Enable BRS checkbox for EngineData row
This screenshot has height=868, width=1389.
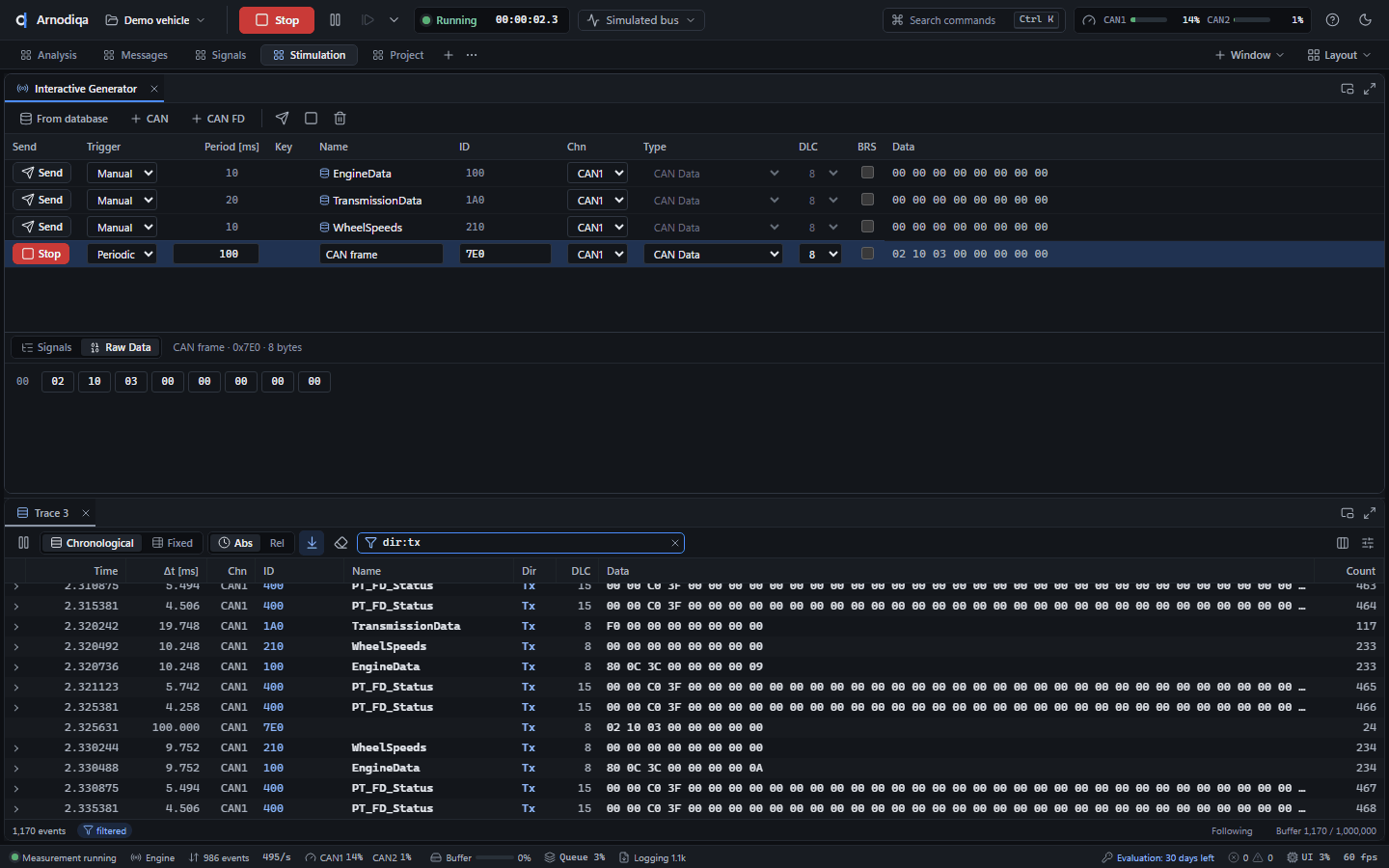pyautogui.click(x=867, y=173)
